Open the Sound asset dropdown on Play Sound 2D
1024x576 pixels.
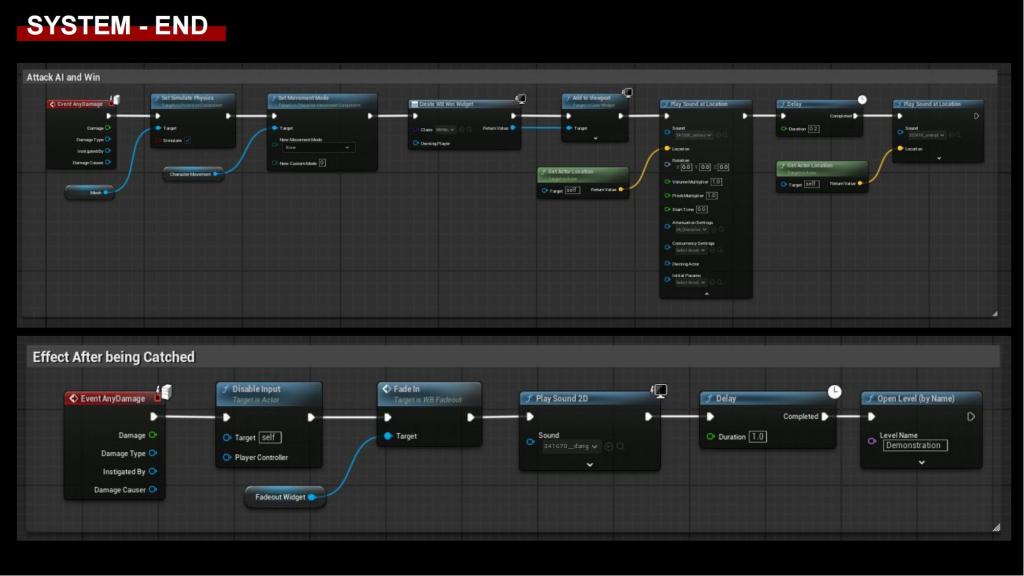click(x=571, y=446)
